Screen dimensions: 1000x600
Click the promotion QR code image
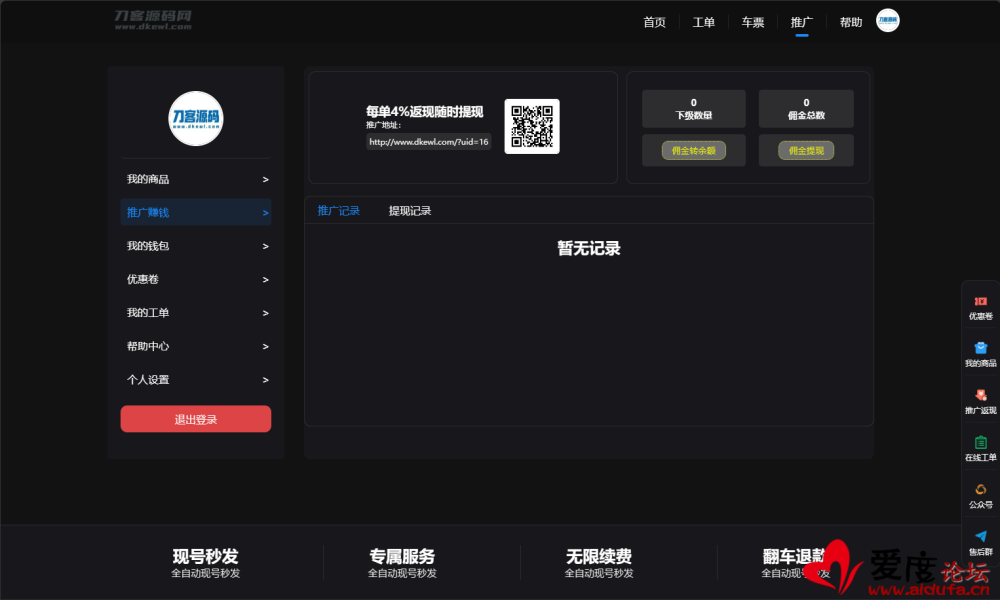[x=532, y=126]
